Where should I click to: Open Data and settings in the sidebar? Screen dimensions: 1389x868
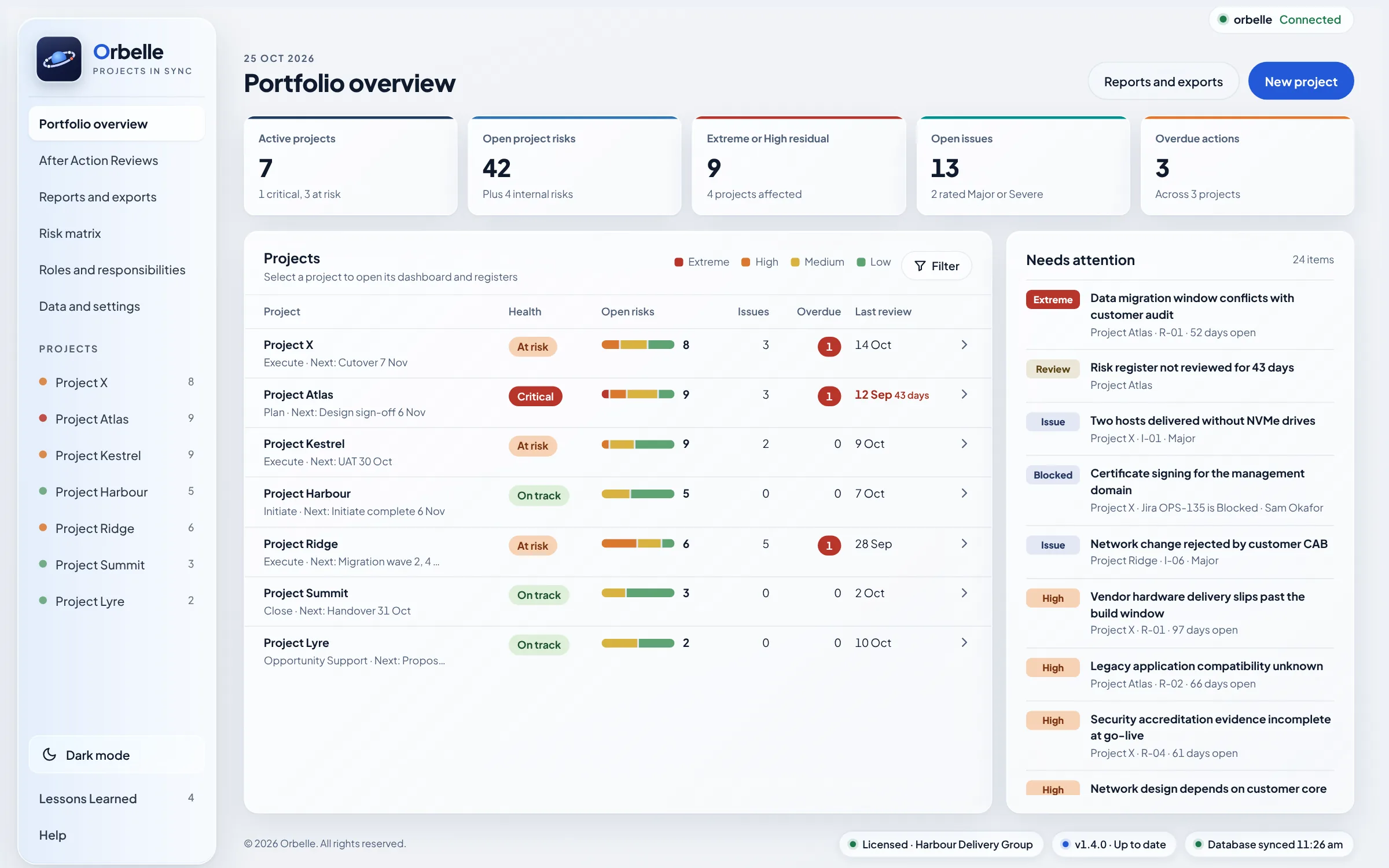[117, 306]
